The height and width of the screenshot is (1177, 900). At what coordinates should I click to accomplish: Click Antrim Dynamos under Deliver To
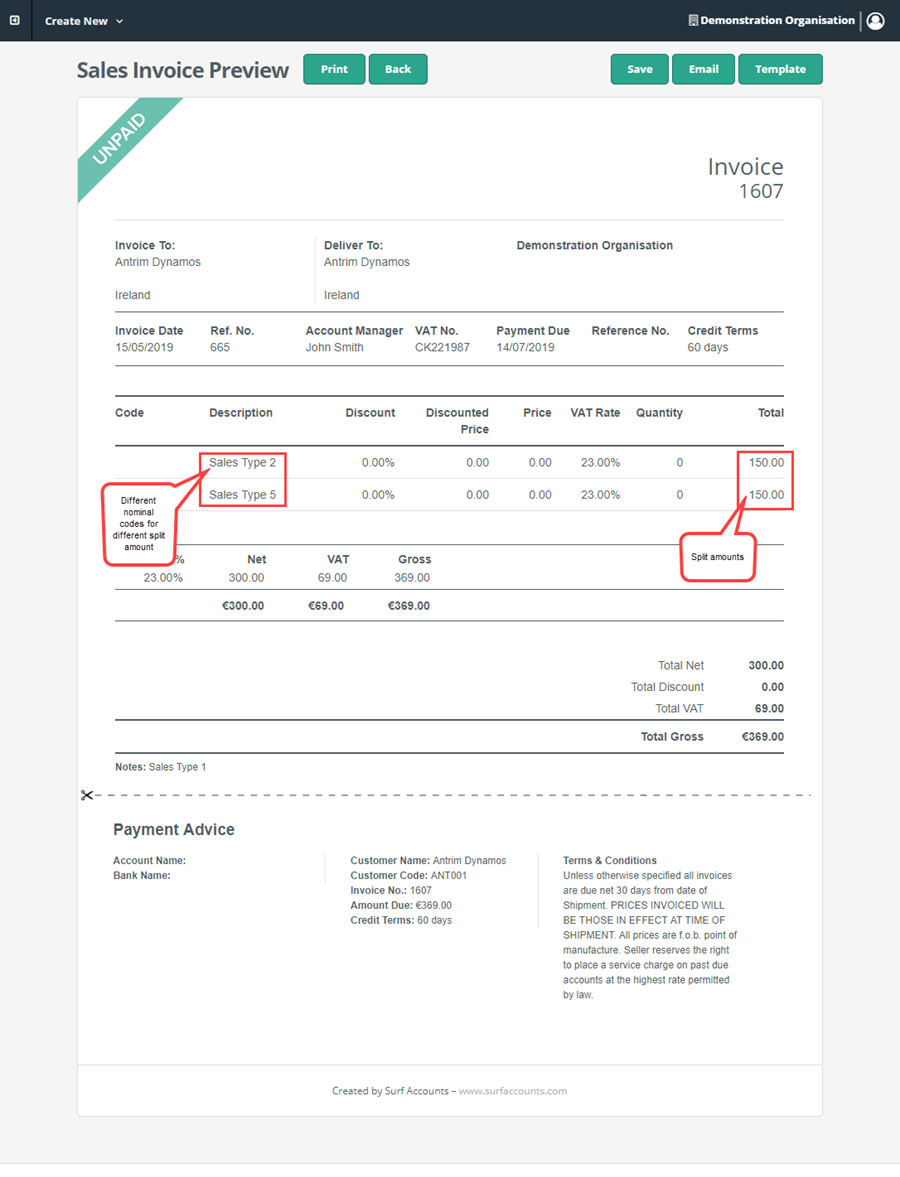pyautogui.click(x=366, y=262)
